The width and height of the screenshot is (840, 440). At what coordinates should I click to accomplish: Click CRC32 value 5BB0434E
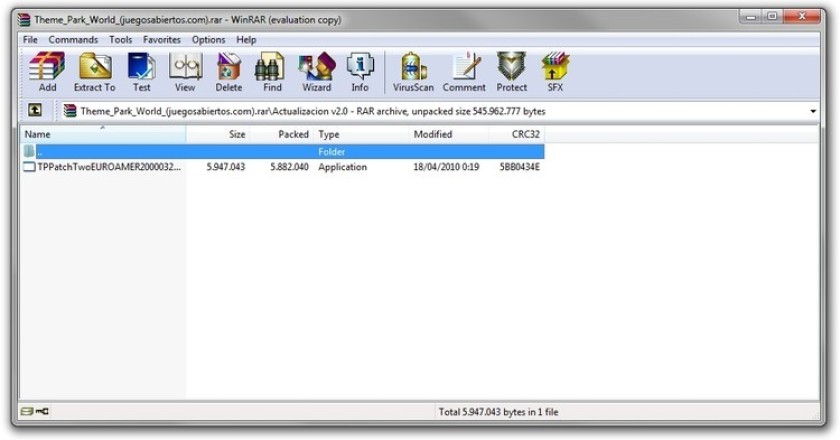pos(520,167)
